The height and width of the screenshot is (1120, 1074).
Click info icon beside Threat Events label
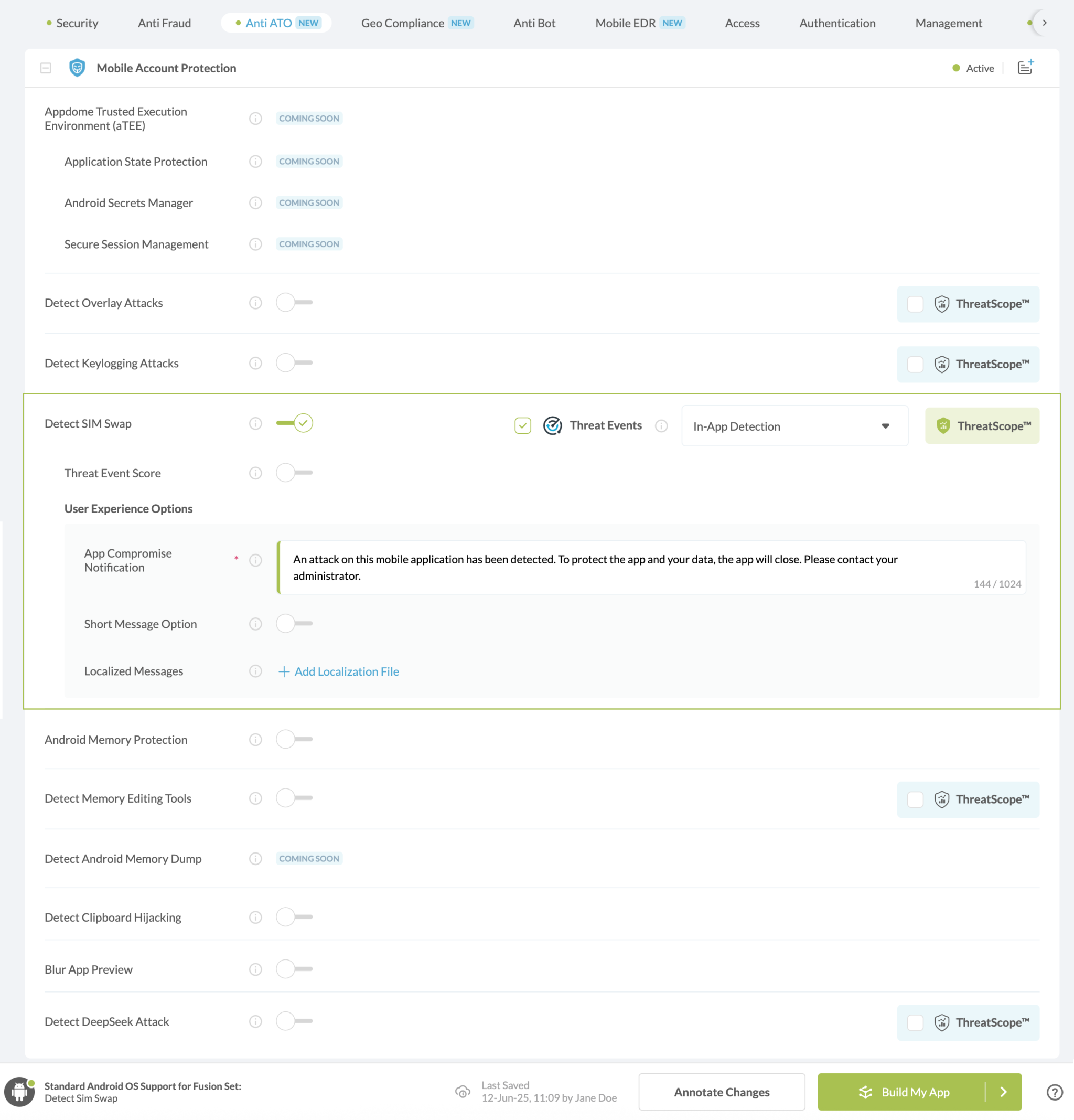[661, 426]
